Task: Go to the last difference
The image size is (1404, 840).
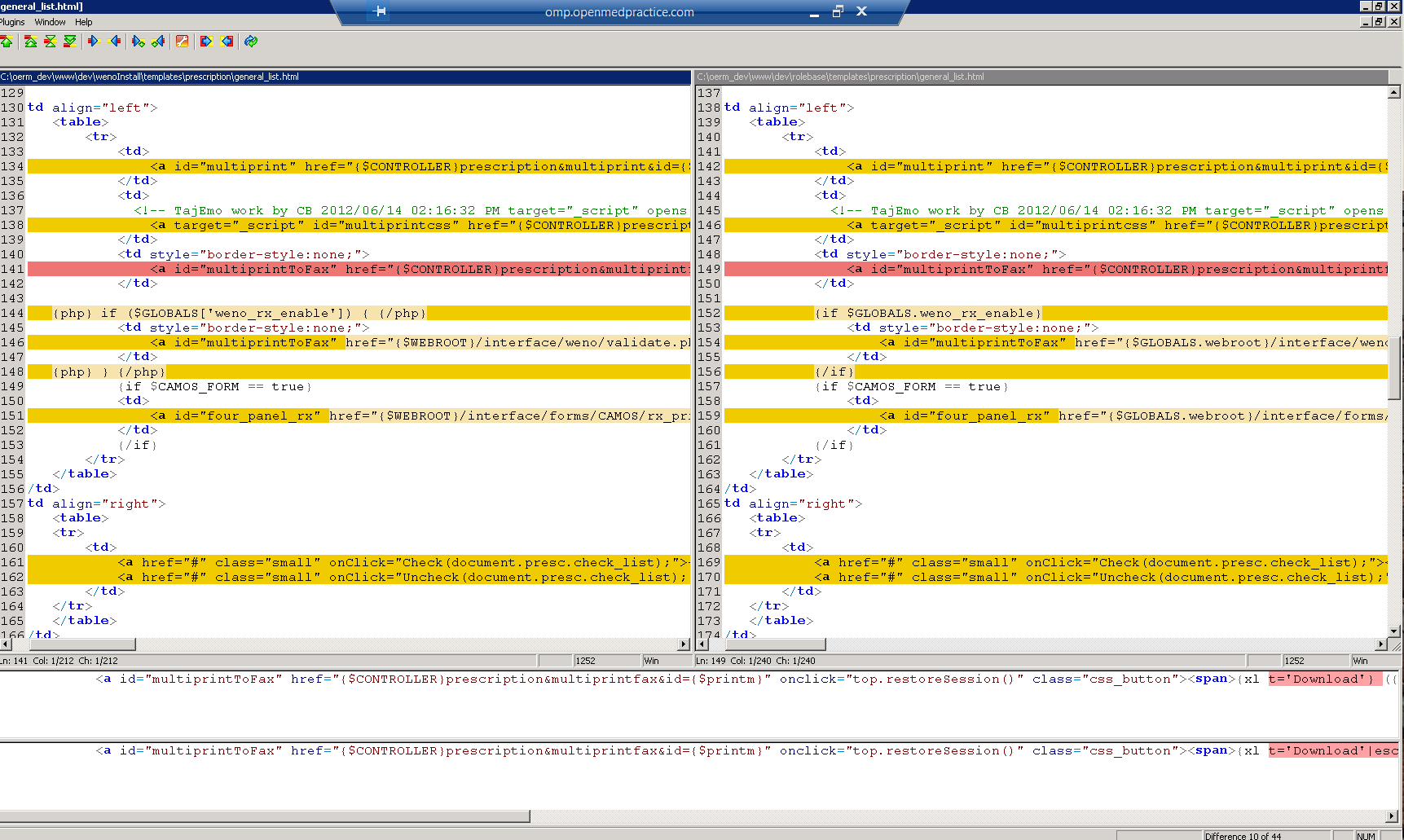Action: [70, 41]
